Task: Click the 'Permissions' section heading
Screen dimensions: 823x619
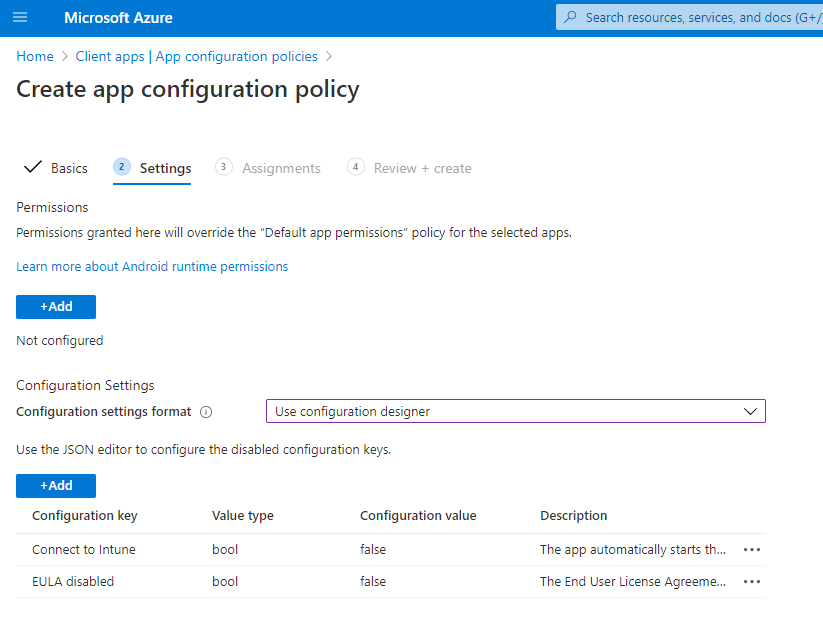Action: pyautogui.click(x=52, y=207)
